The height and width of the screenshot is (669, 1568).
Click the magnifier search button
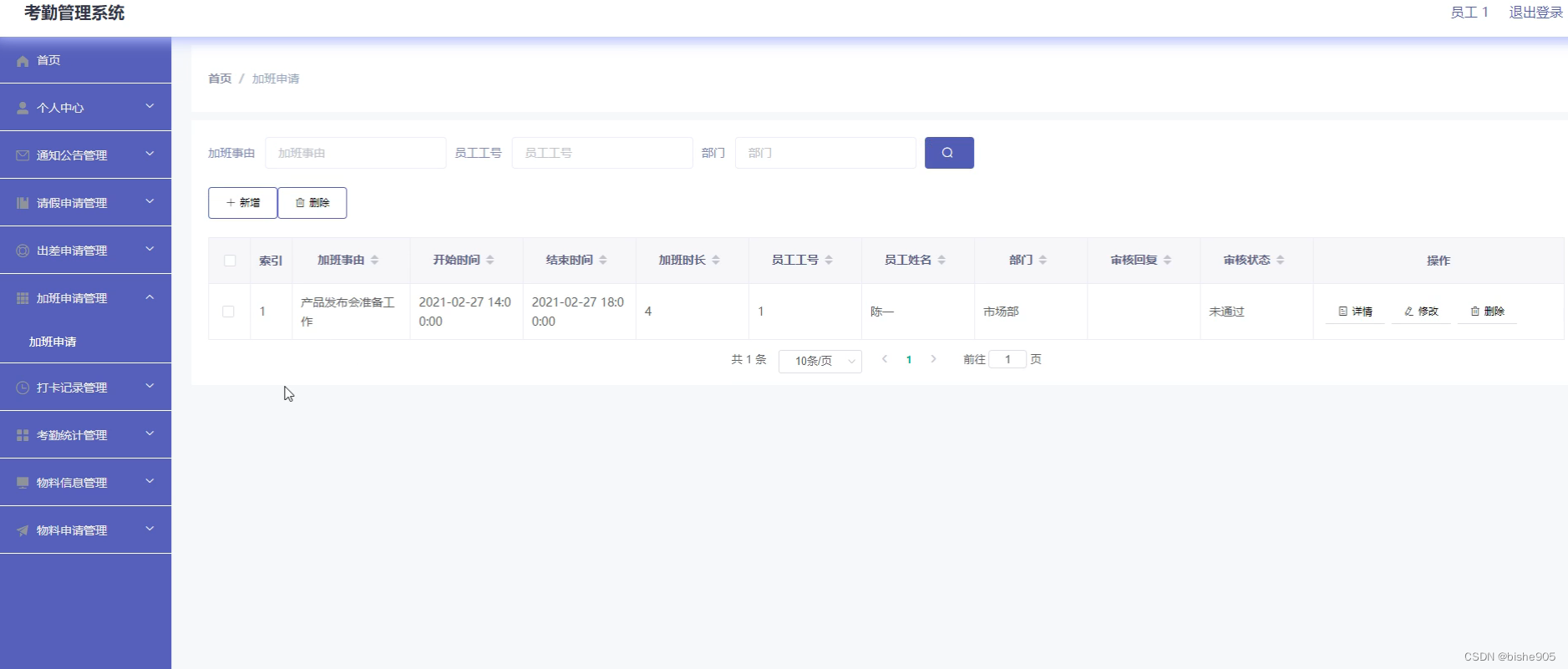point(949,153)
